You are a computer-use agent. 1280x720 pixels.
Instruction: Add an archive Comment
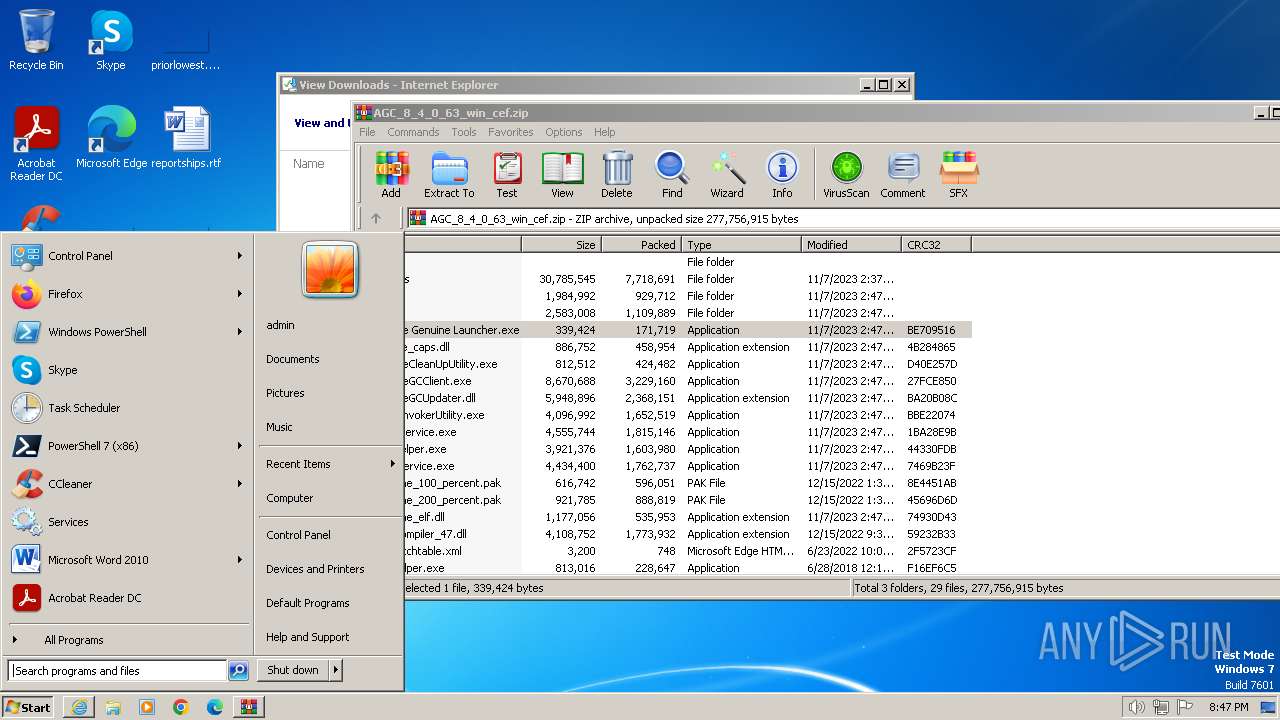click(902, 174)
